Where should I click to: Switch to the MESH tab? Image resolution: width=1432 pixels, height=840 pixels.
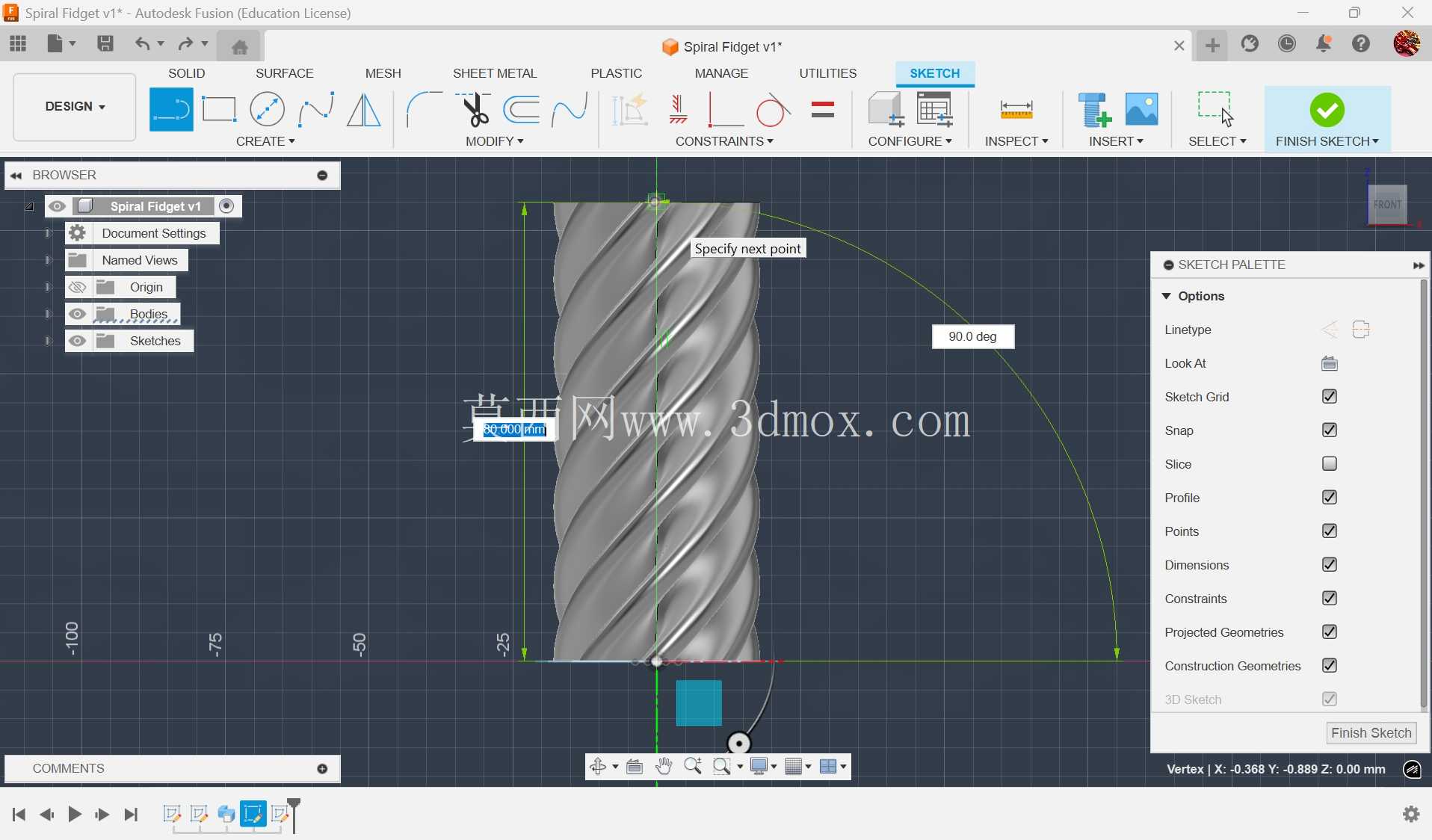[383, 73]
